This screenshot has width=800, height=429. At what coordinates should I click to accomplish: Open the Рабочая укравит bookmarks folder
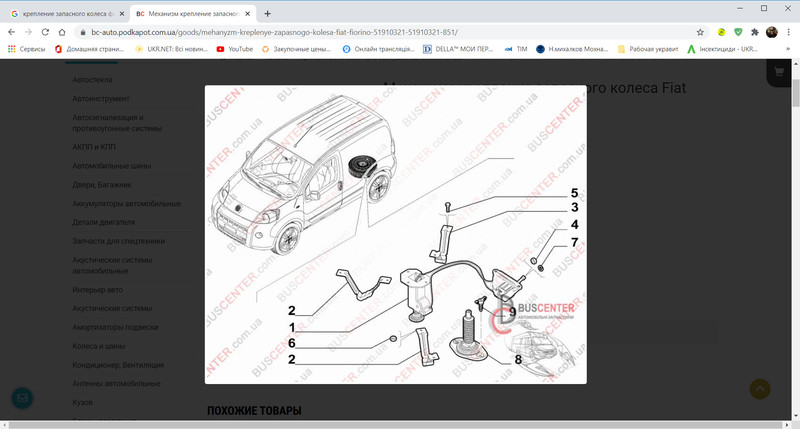648,49
